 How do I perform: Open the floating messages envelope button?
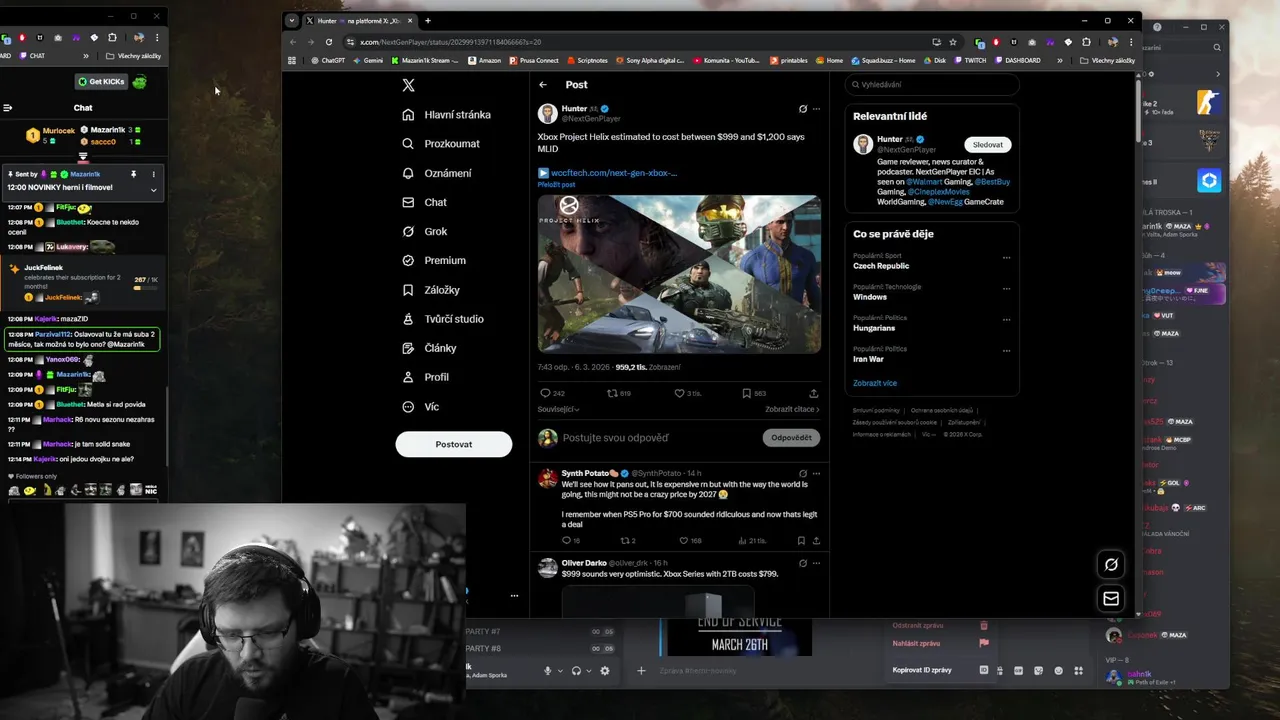pyautogui.click(x=1110, y=598)
